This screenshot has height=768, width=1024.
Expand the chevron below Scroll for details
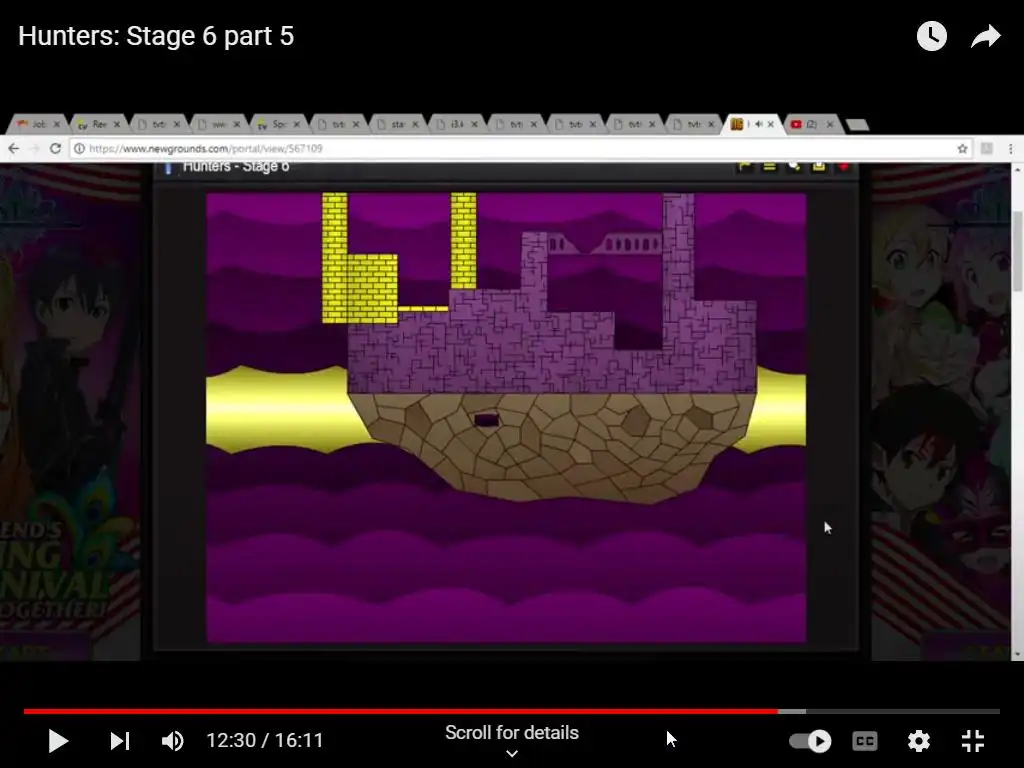(x=512, y=754)
